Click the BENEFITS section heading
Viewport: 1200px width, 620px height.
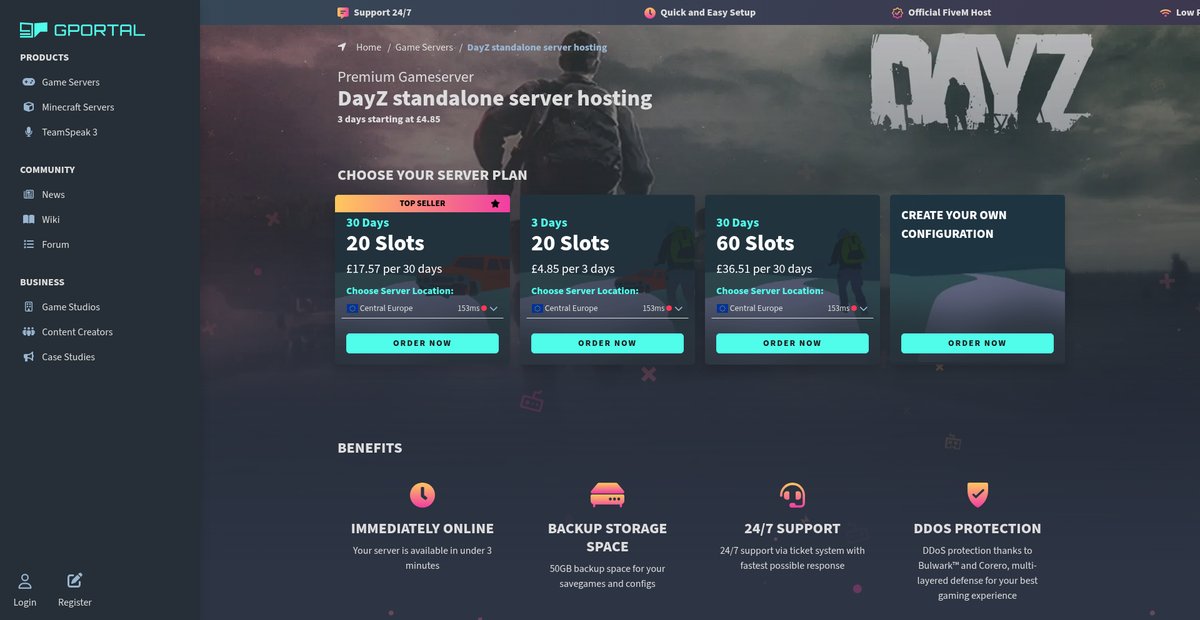point(370,448)
